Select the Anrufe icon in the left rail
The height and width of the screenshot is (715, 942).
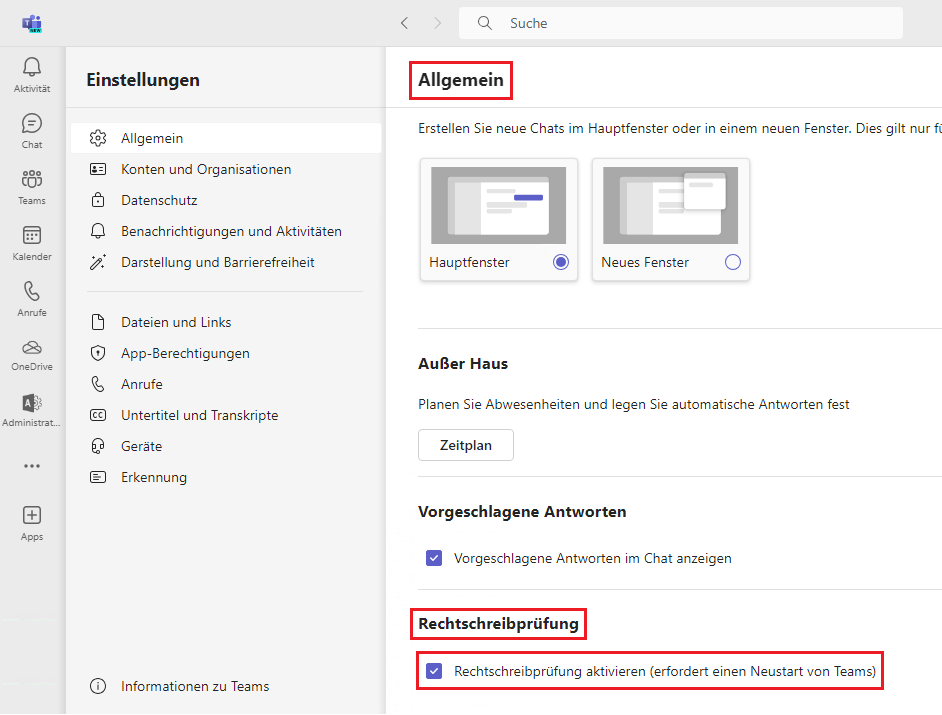pos(31,299)
